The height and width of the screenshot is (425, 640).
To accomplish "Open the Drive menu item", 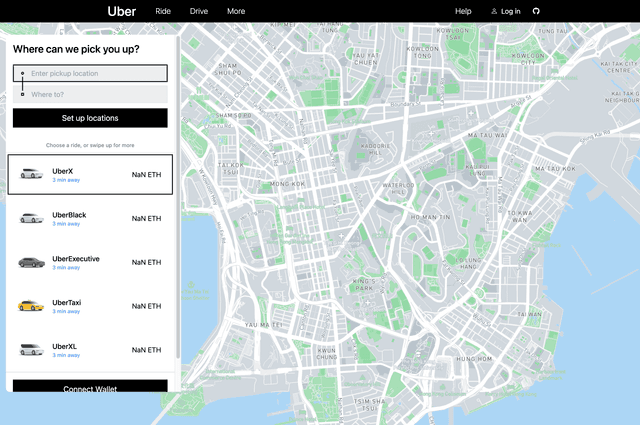I will pos(199,11).
